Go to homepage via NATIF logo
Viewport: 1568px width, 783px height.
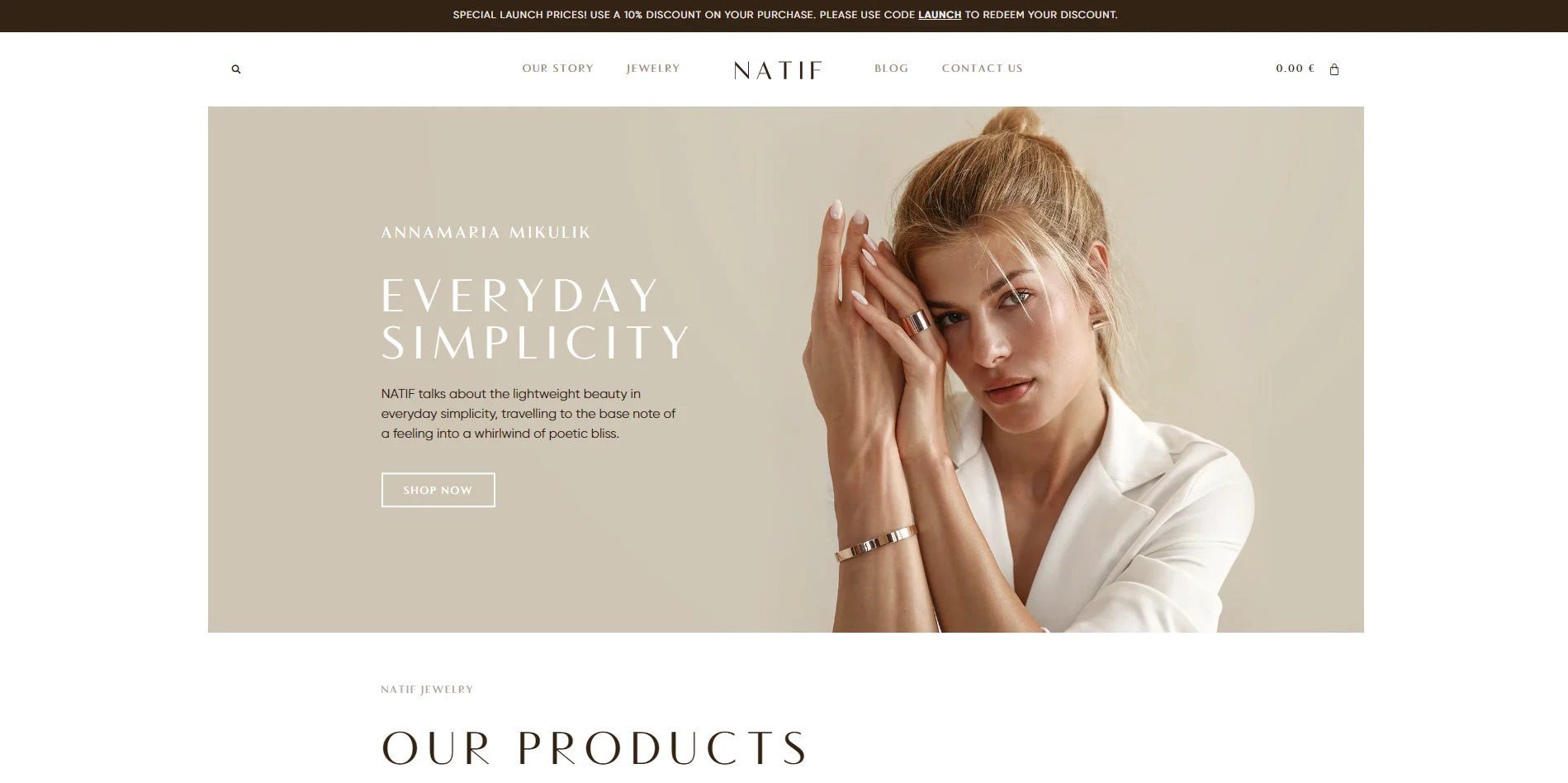click(778, 70)
